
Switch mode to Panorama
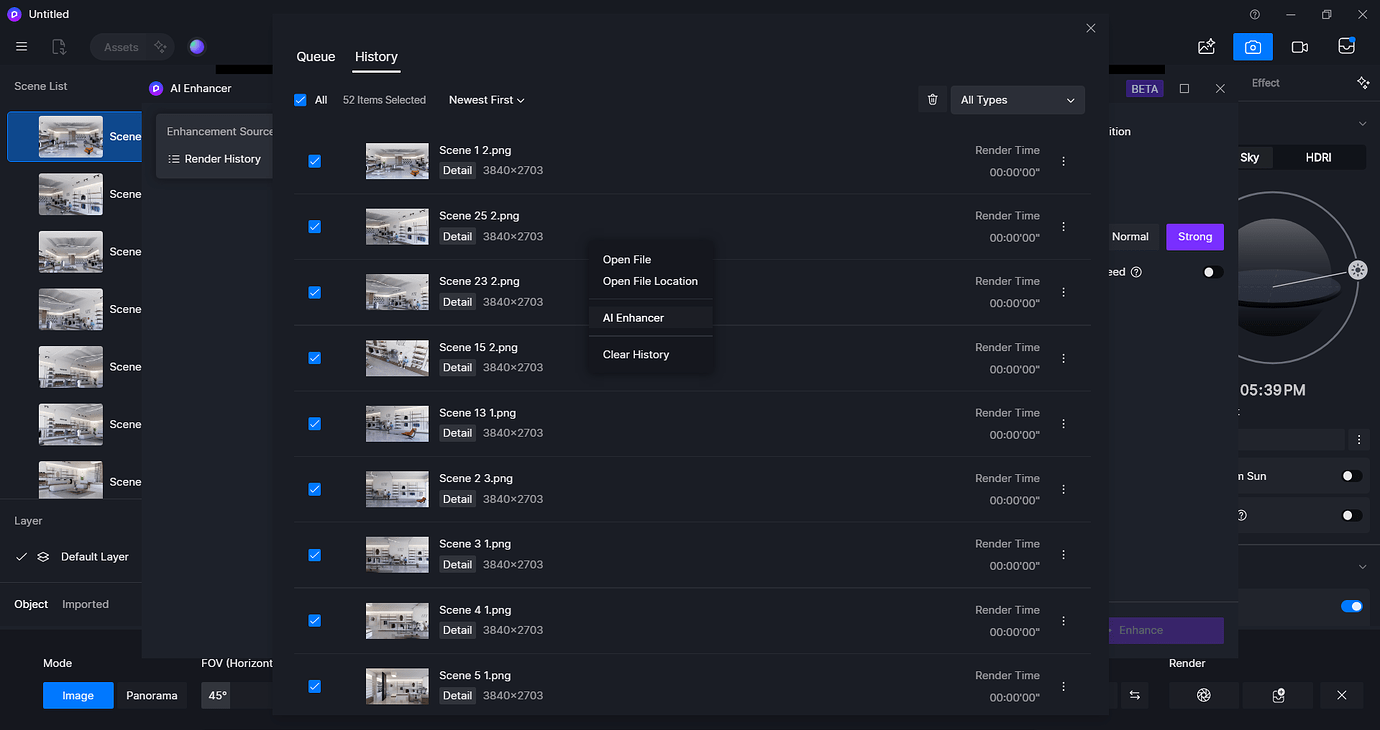click(152, 696)
